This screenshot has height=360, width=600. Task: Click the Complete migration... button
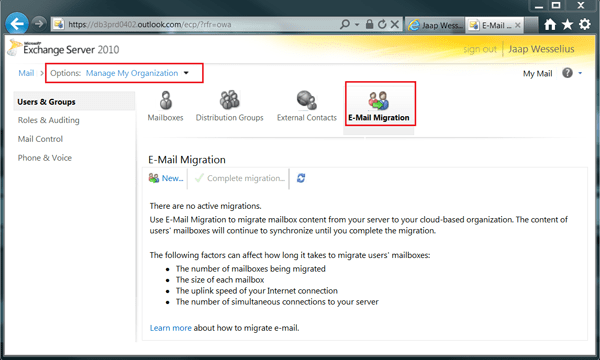pos(240,178)
